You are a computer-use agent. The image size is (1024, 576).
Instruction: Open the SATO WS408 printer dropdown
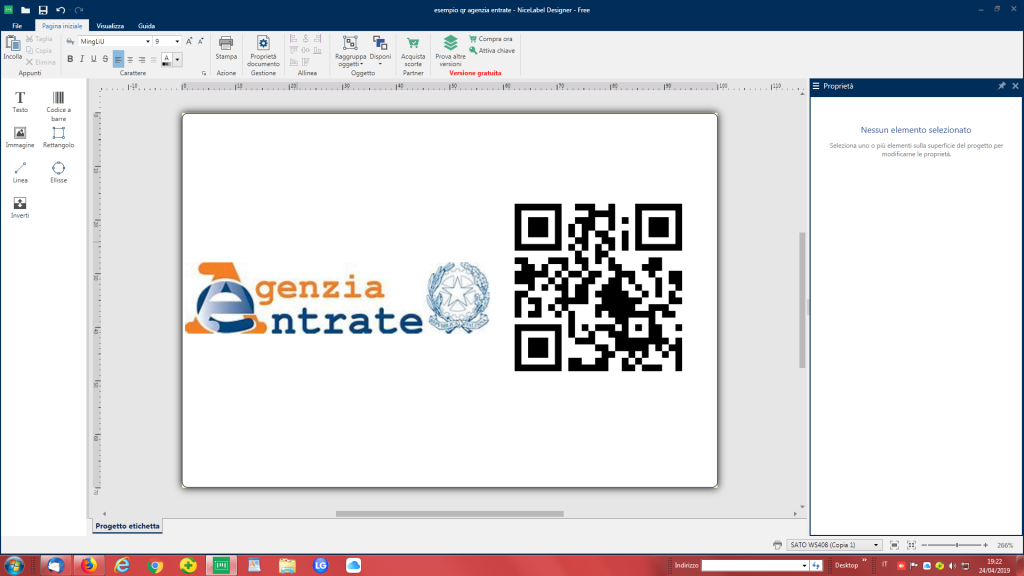[876, 545]
